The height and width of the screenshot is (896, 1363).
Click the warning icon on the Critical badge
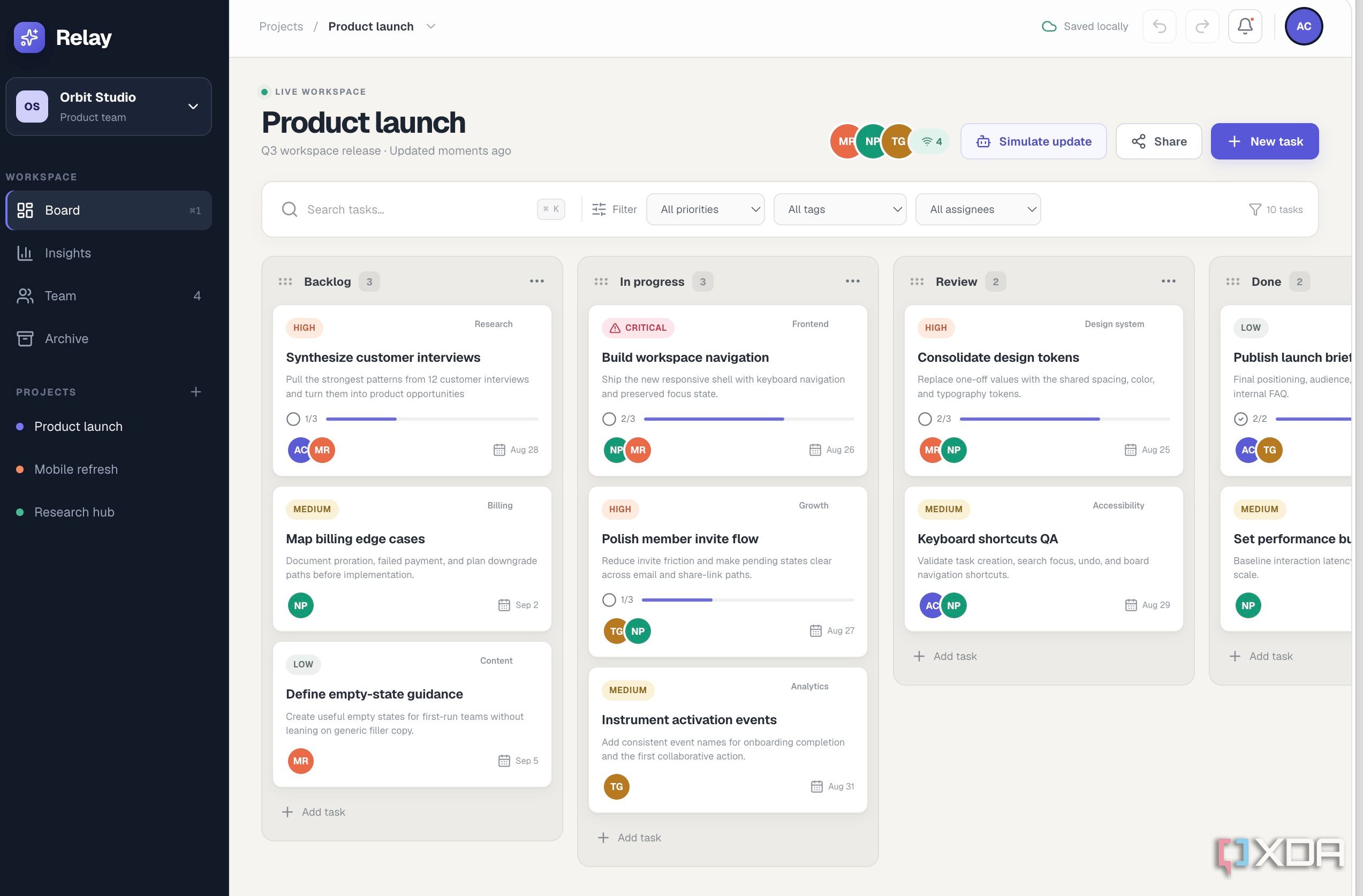tap(615, 328)
